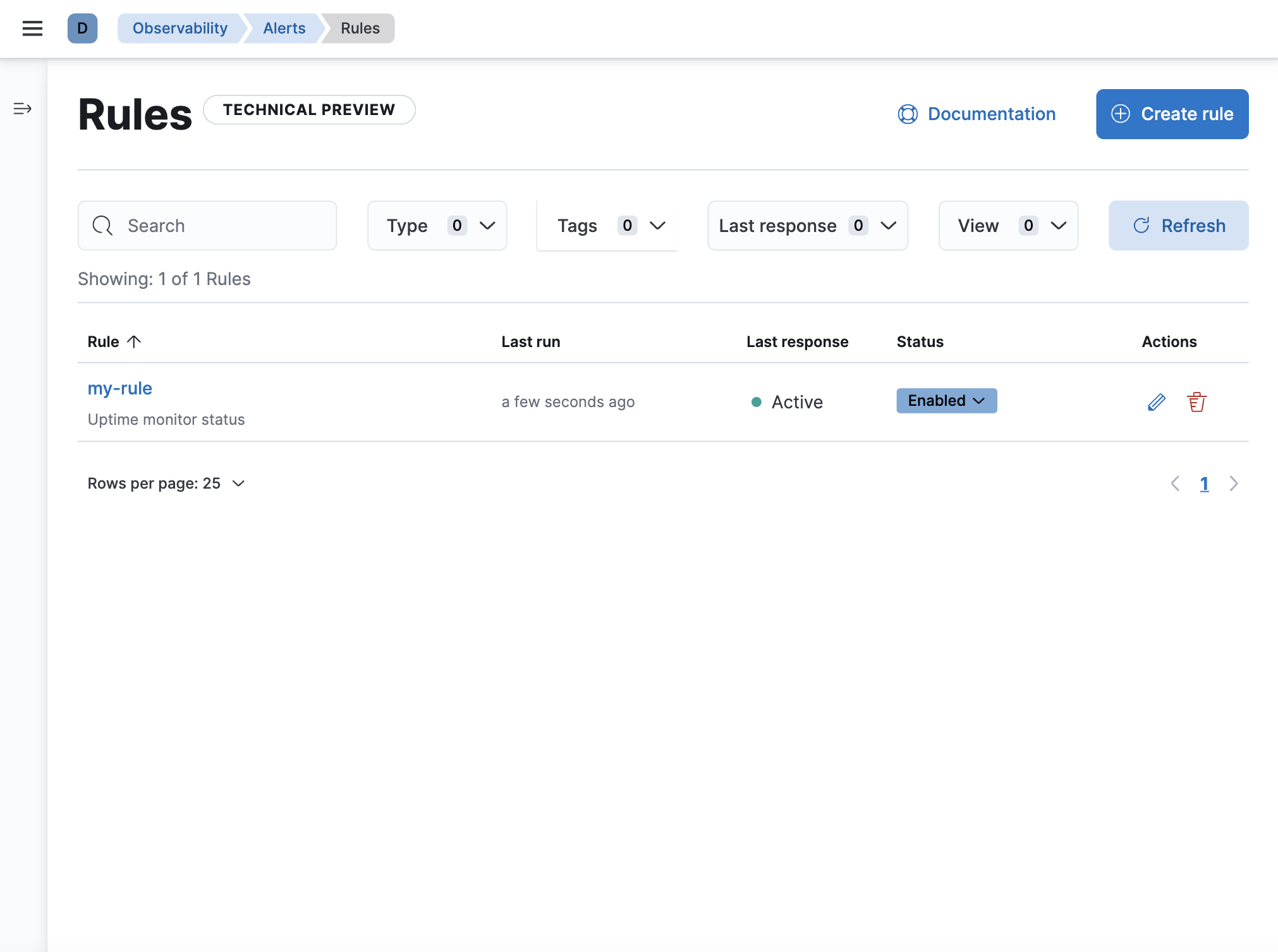
Task: Click the collapse sidebar arrow icon
Action: click(22, 109)
